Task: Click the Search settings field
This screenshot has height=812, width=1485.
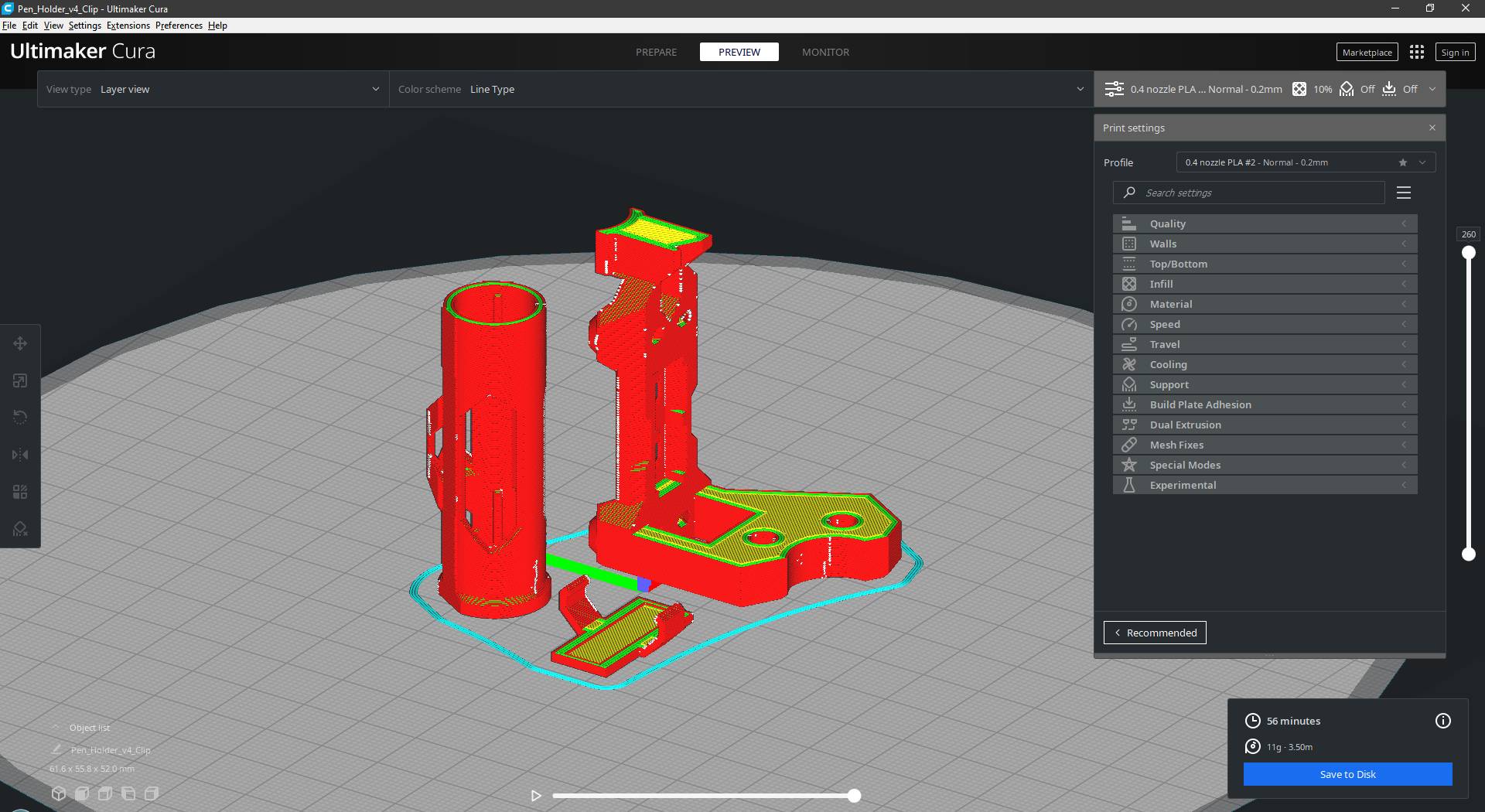Action: tap(1248, 193)
